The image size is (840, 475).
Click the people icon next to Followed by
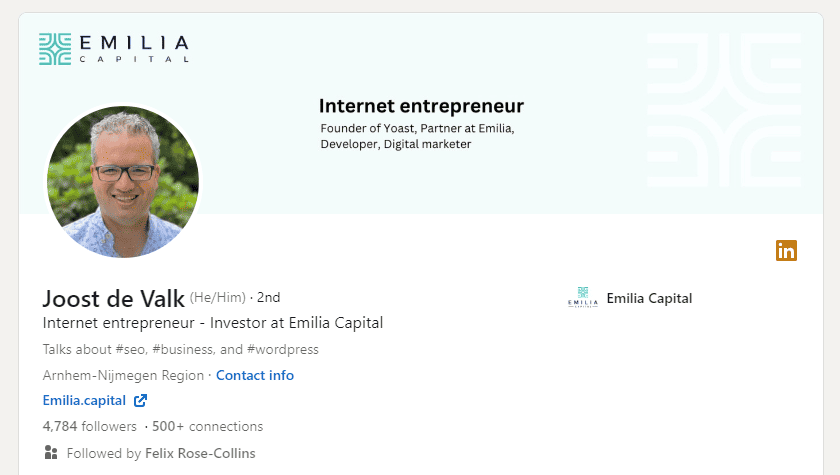(x=51, y=453)
